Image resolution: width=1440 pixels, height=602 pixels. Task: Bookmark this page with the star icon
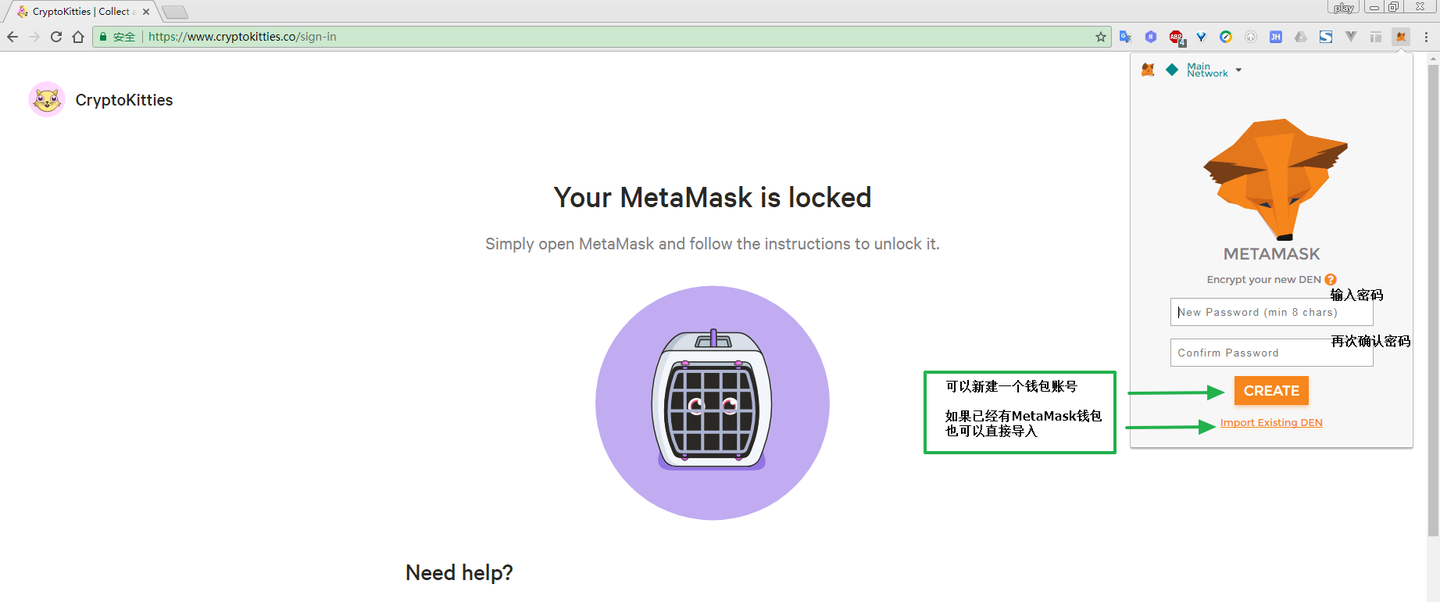tap(1101, 37)
